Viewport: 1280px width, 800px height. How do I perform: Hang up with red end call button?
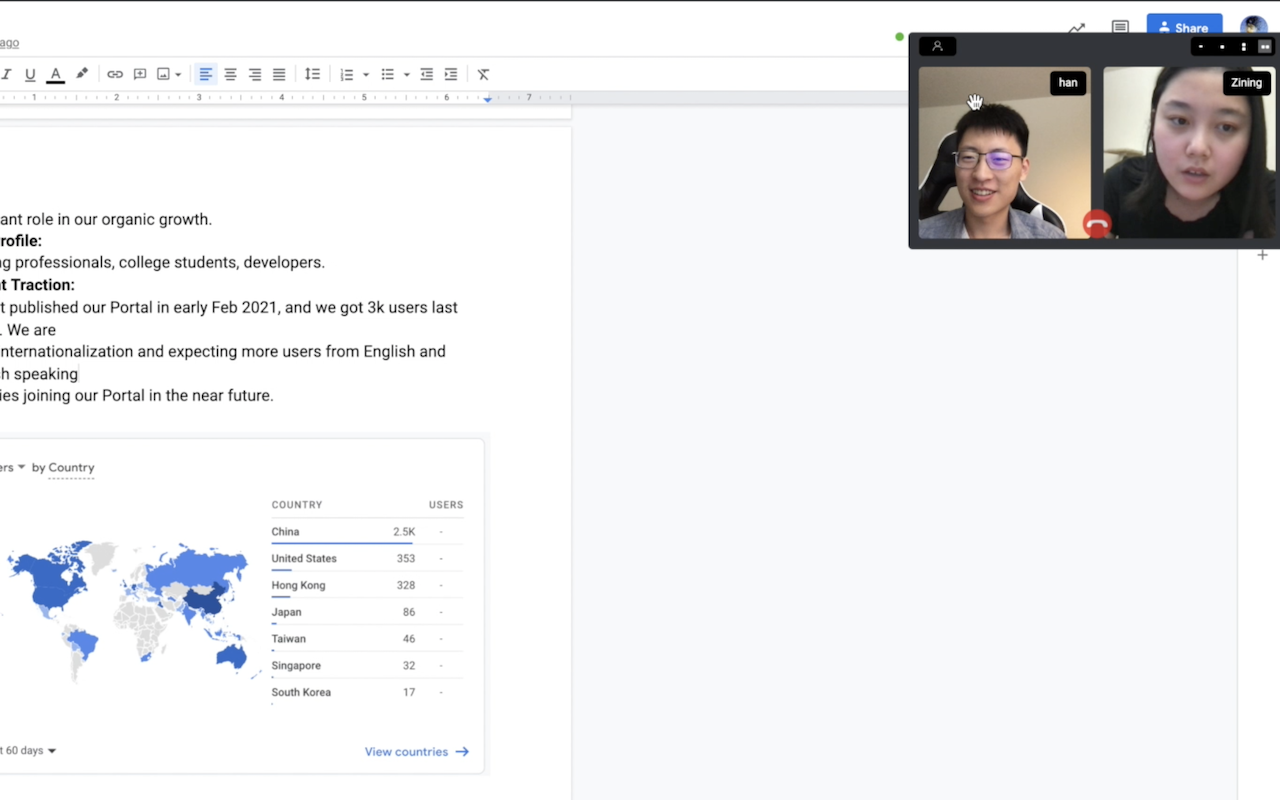1097,224
